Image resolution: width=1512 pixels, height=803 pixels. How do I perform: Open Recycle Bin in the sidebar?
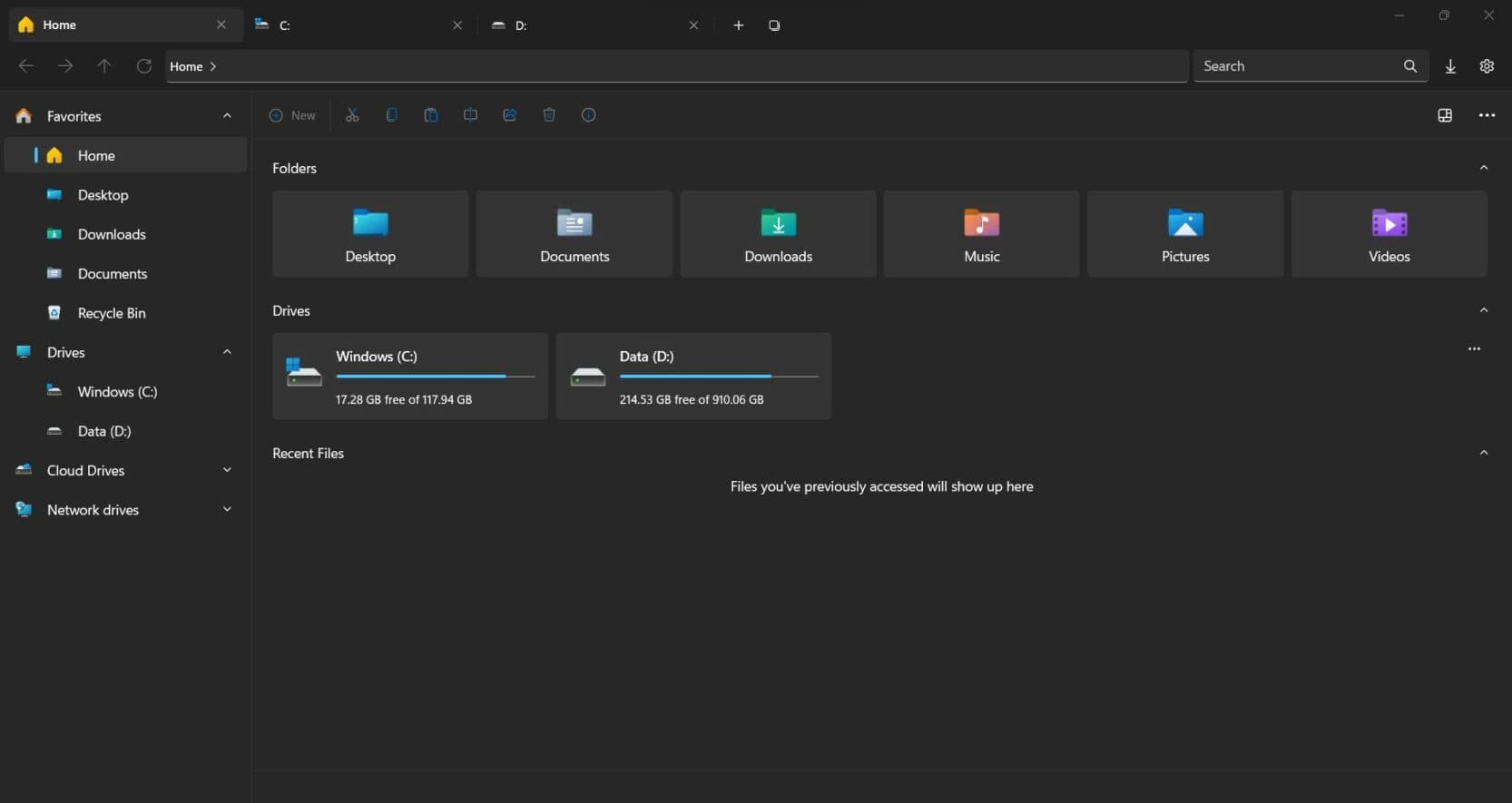126,313
